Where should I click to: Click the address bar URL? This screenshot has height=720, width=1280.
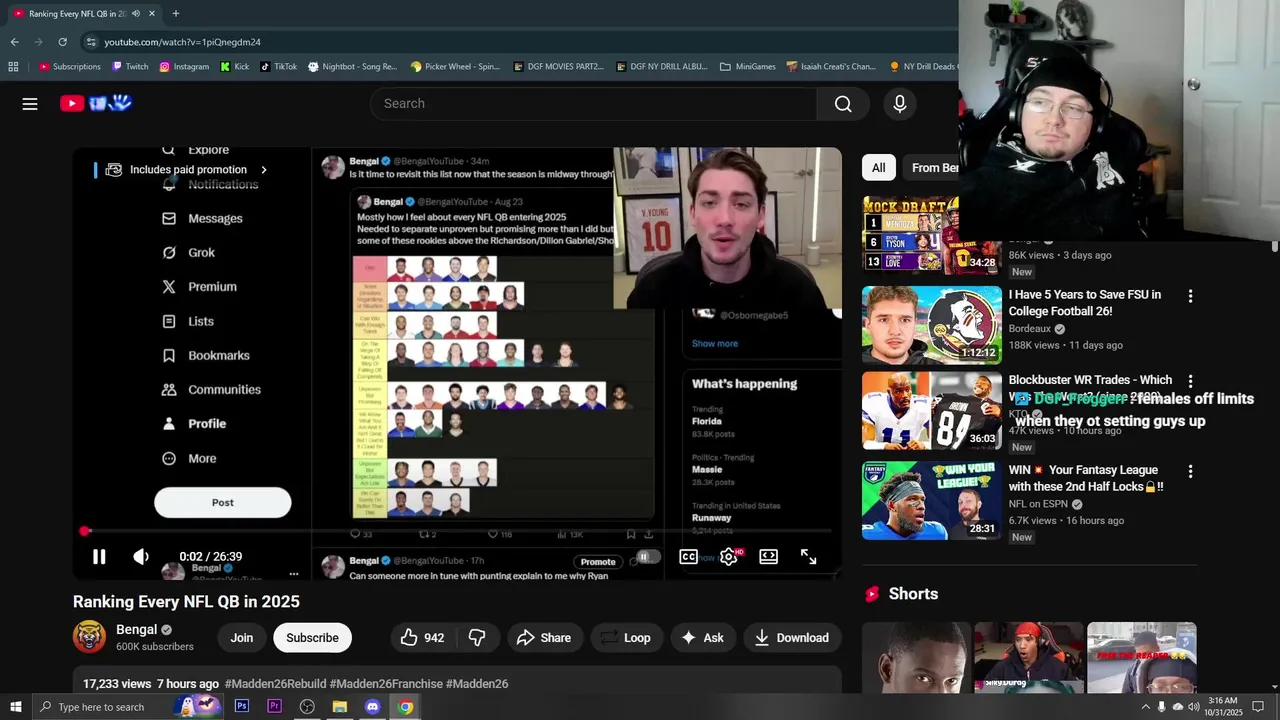[x=182, y=42]
